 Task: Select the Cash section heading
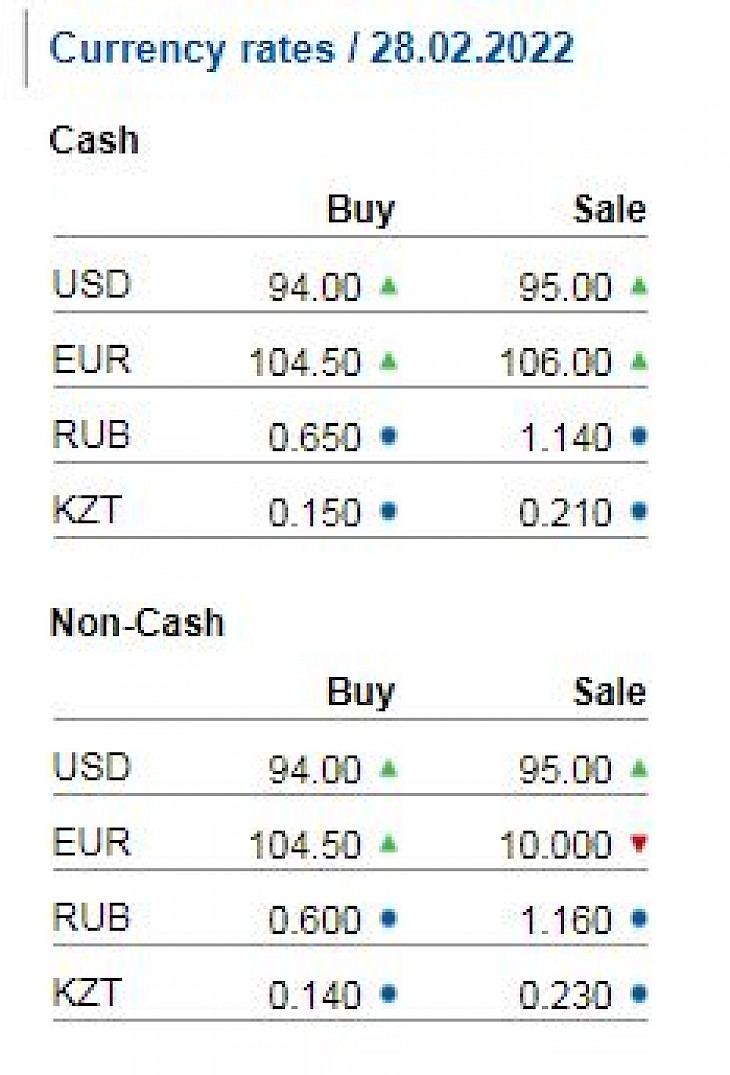(94, 141)
